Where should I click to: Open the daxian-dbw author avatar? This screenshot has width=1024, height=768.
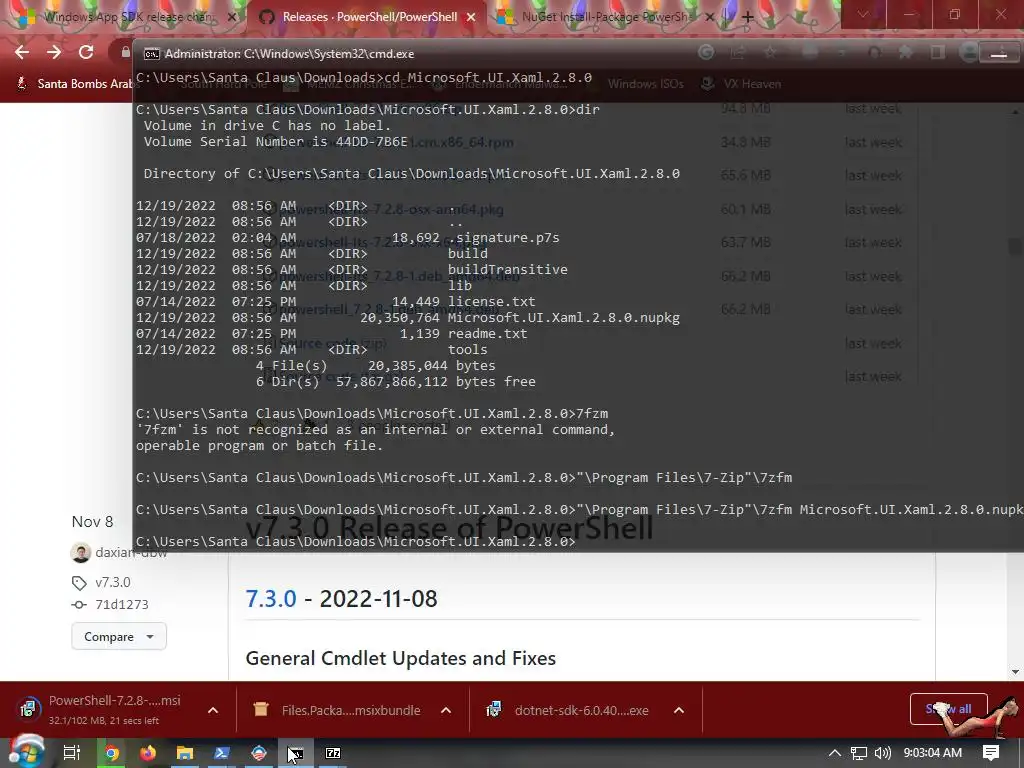tap(81, 552)
